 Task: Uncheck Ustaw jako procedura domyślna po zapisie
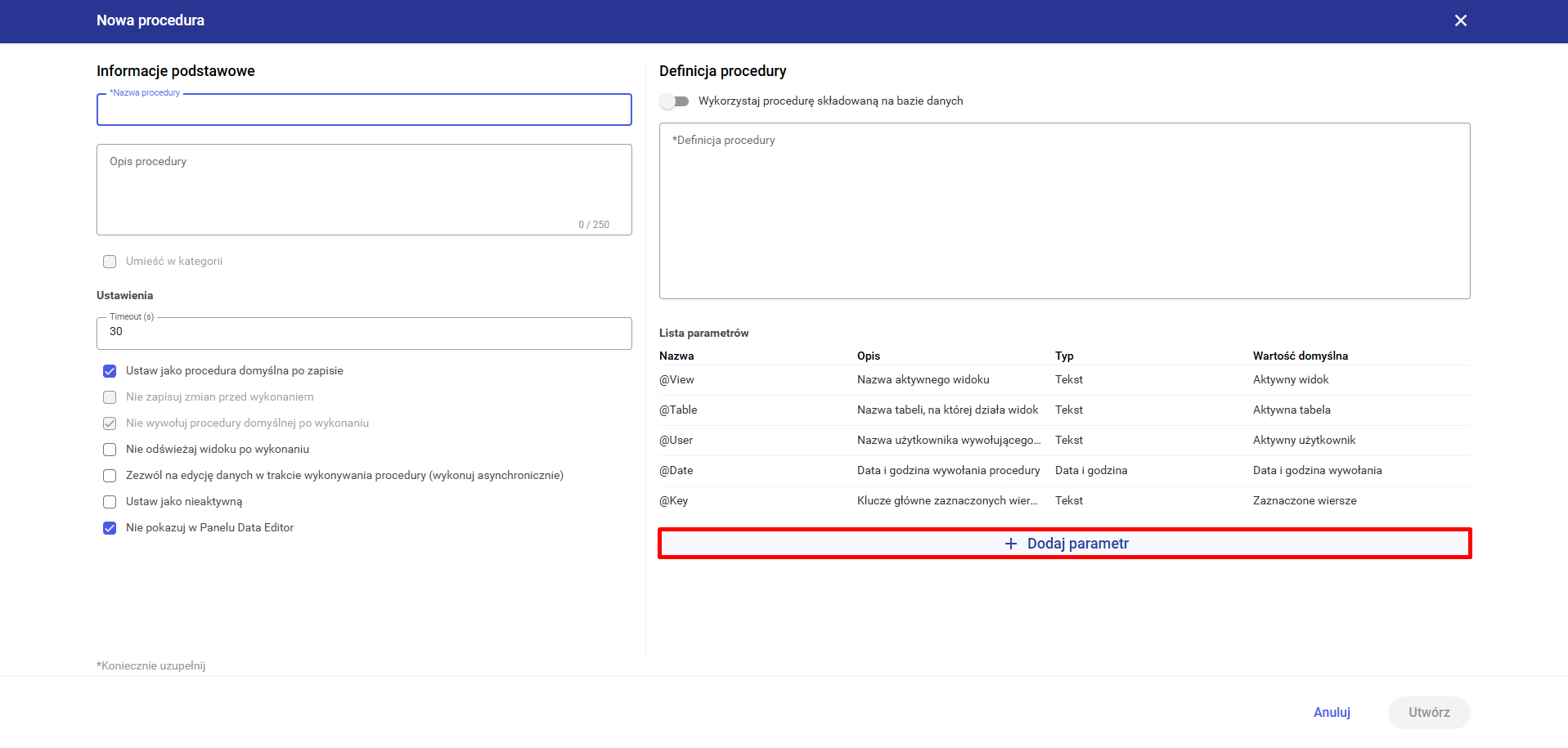(110, 371)
